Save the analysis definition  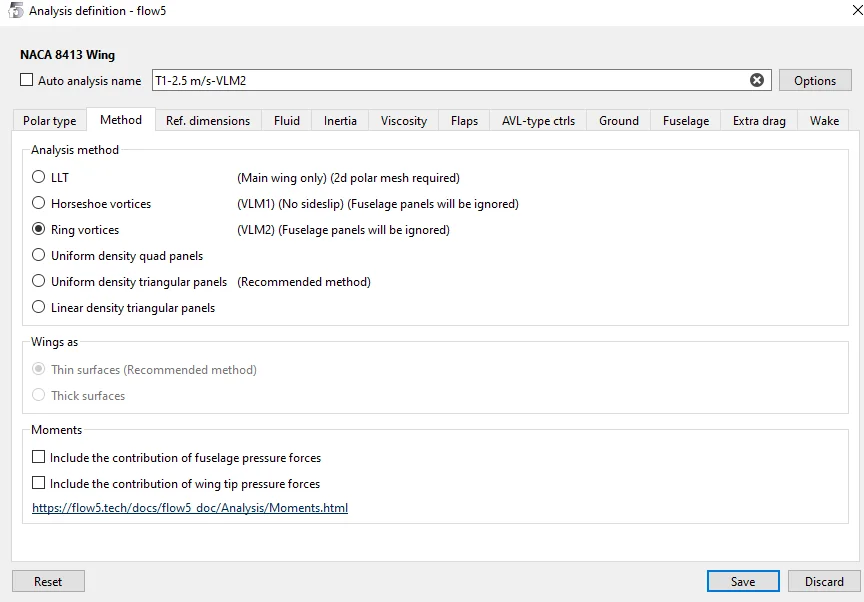[x=743, y=582]
